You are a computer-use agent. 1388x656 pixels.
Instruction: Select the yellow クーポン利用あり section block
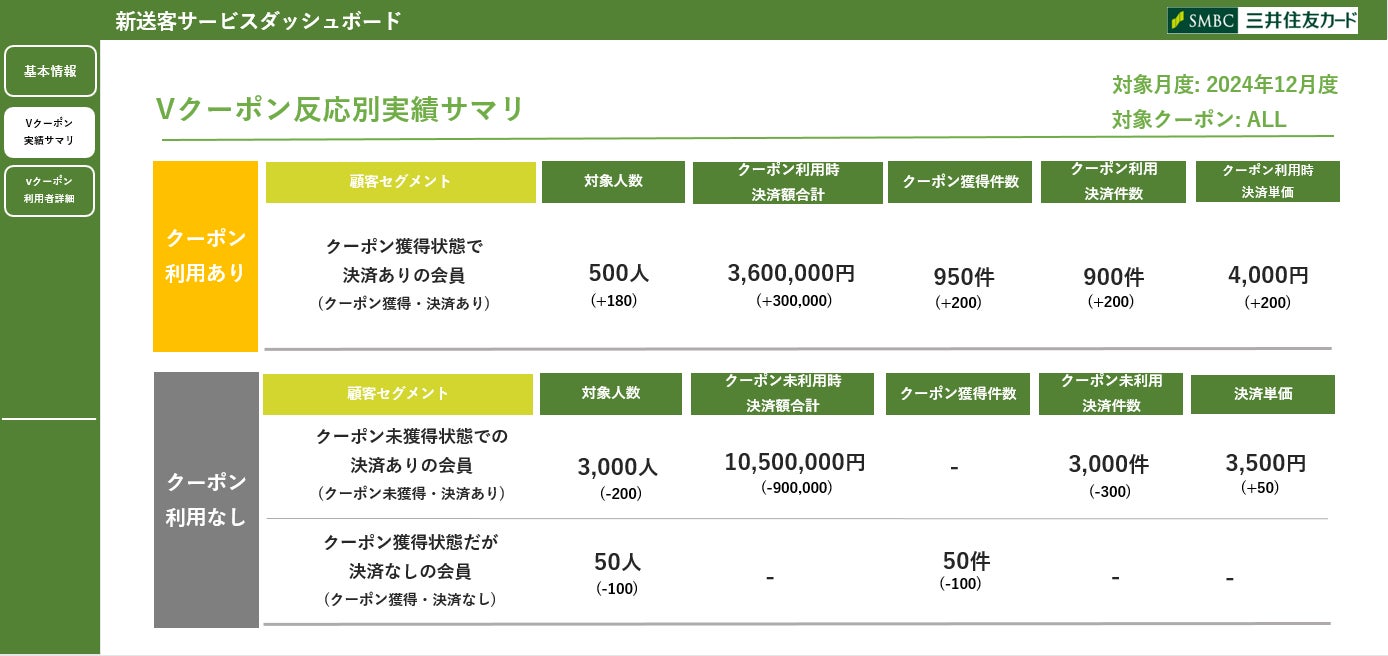(x=205, y=256)
